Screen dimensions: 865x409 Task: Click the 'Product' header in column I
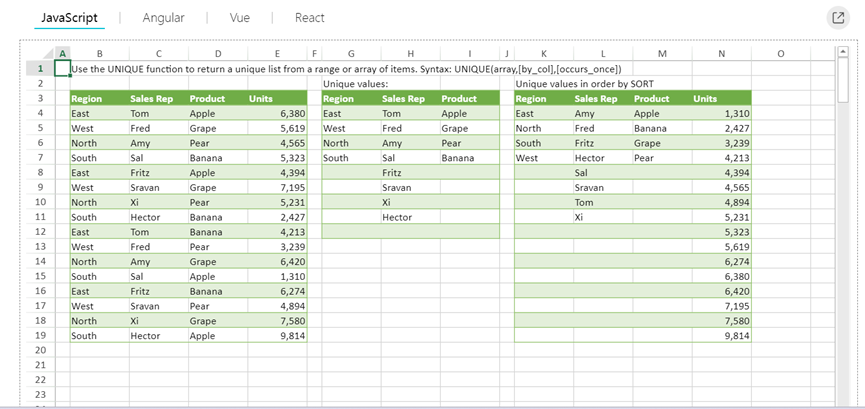470,99
